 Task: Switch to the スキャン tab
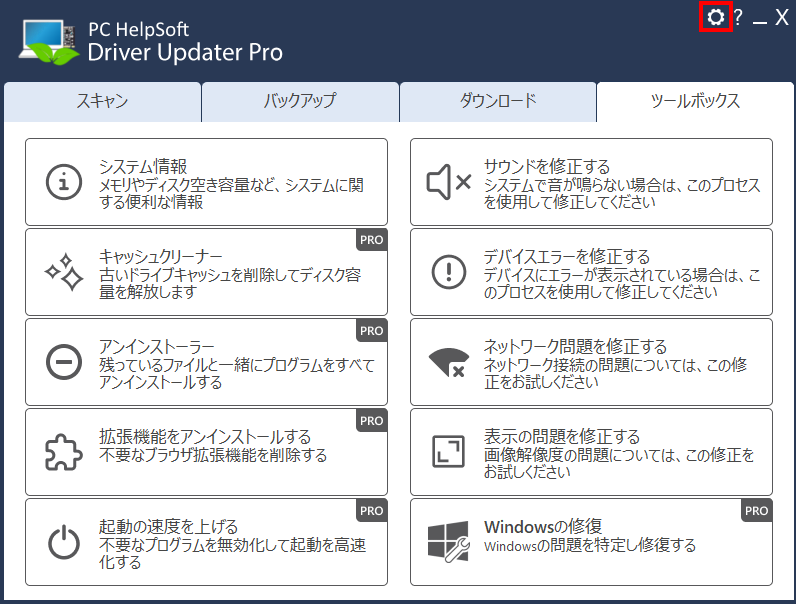[x=103, y=102]
